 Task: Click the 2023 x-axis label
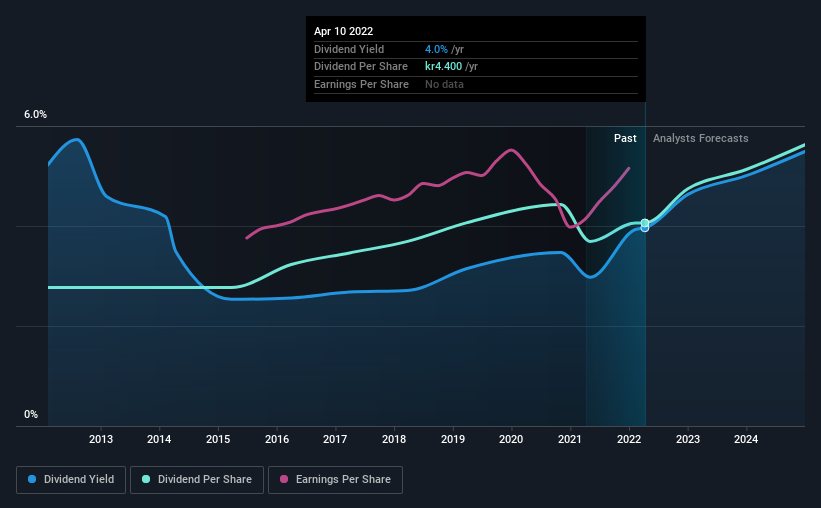coord(687,439)
